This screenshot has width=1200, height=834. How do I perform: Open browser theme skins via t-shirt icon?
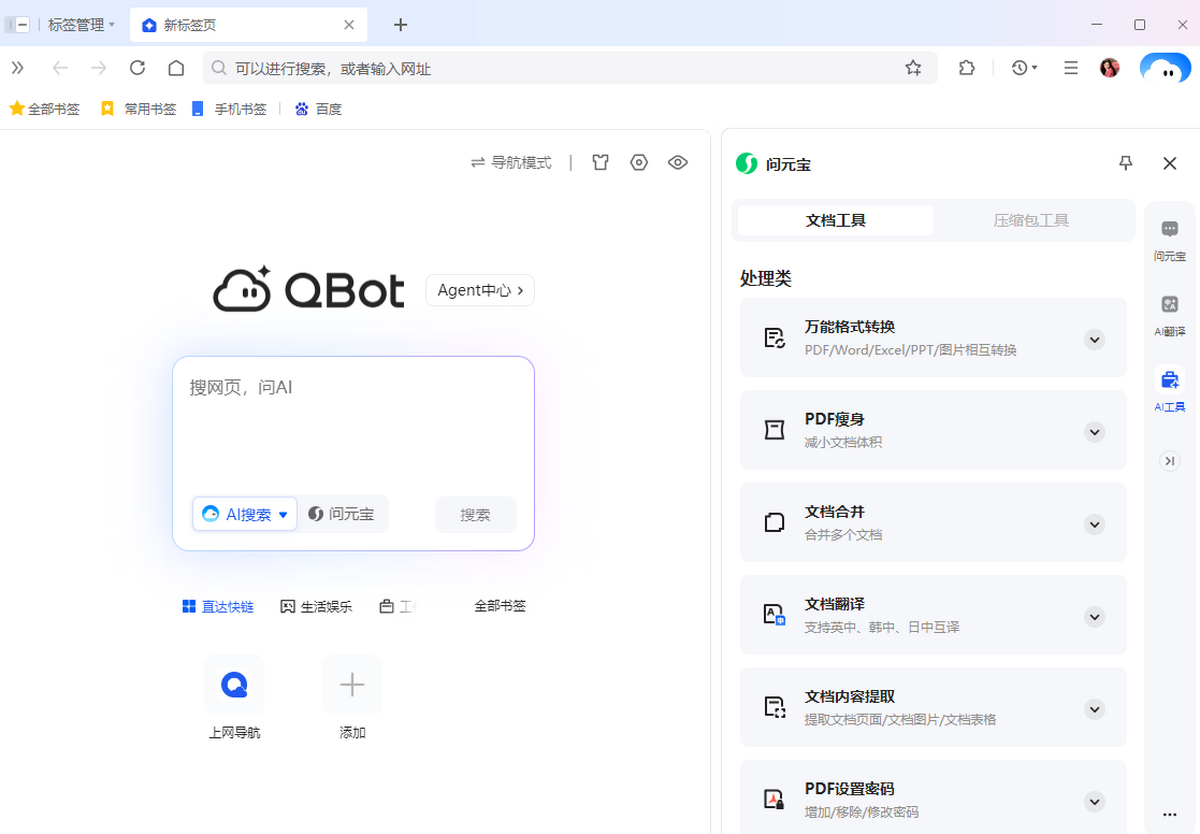point(600,162)
